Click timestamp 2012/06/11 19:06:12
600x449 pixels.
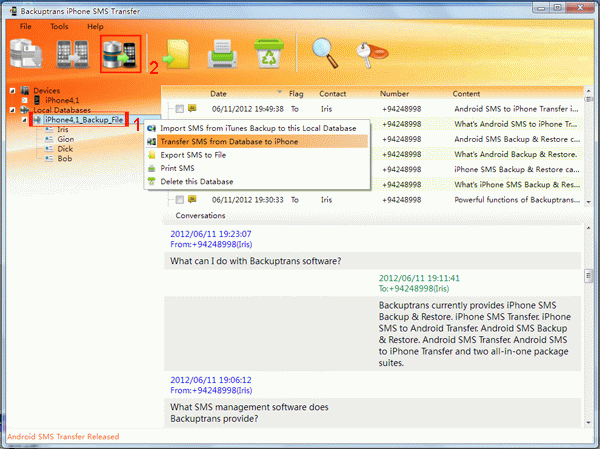pyautogui.click(x=211, y=380)
